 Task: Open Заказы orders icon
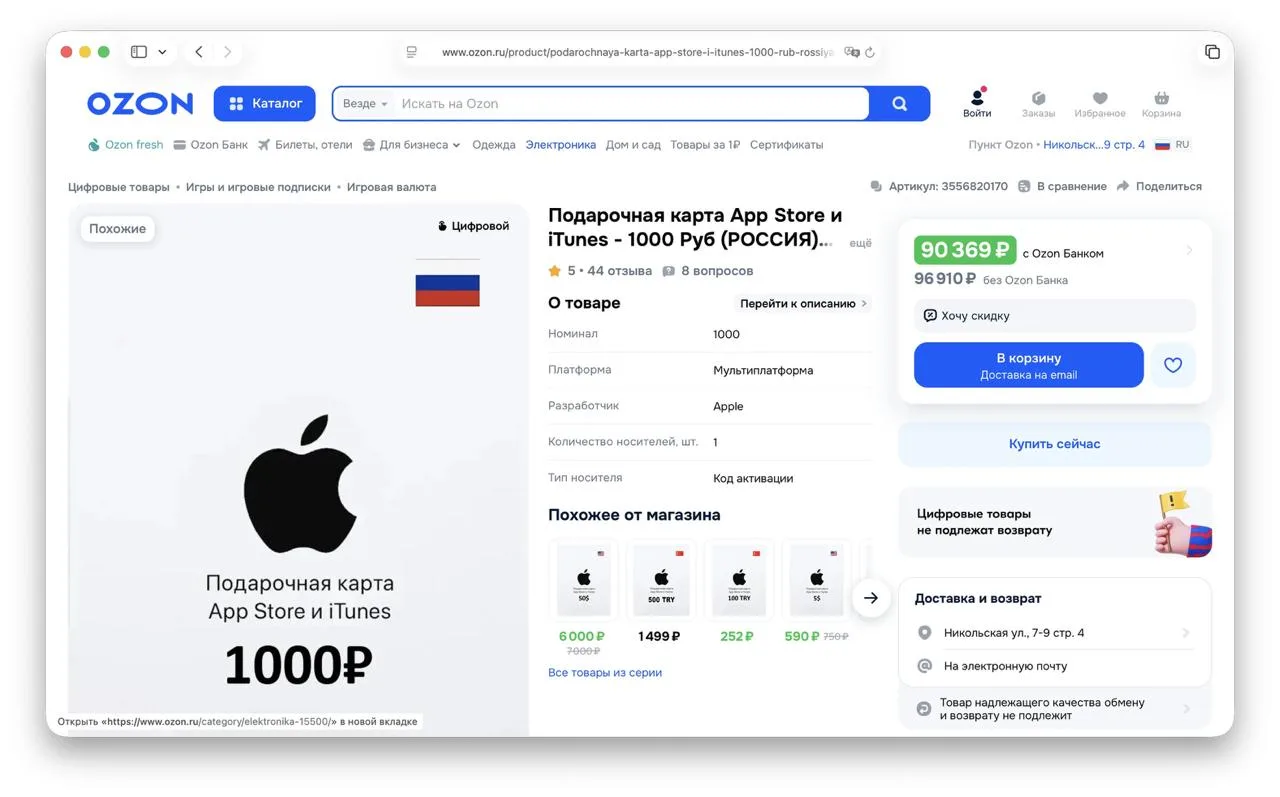pyautogui.click(x=1038, y=103)
